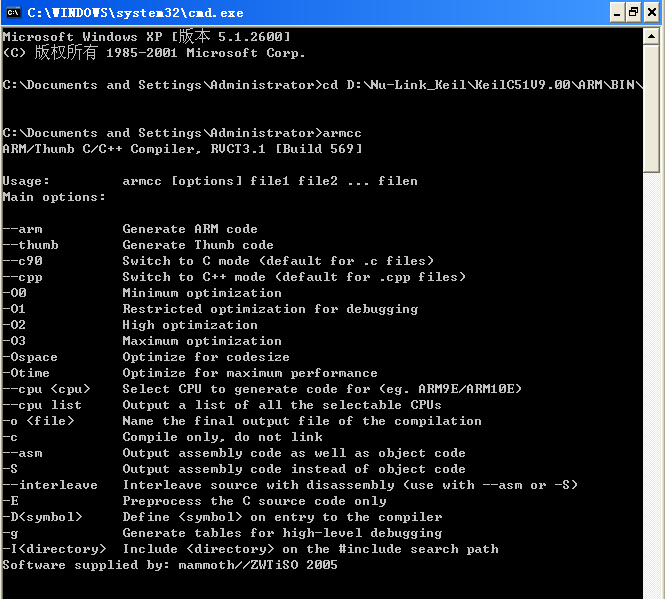Click 'Output assembly code instead of object code'
This screenshot has height=599, width=665.
coord(294,469)
